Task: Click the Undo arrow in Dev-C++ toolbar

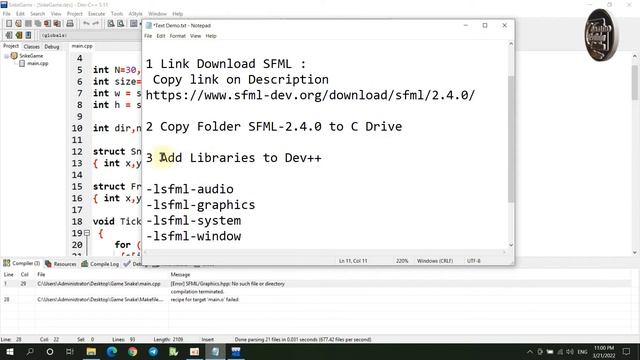Action: [86, 24]
